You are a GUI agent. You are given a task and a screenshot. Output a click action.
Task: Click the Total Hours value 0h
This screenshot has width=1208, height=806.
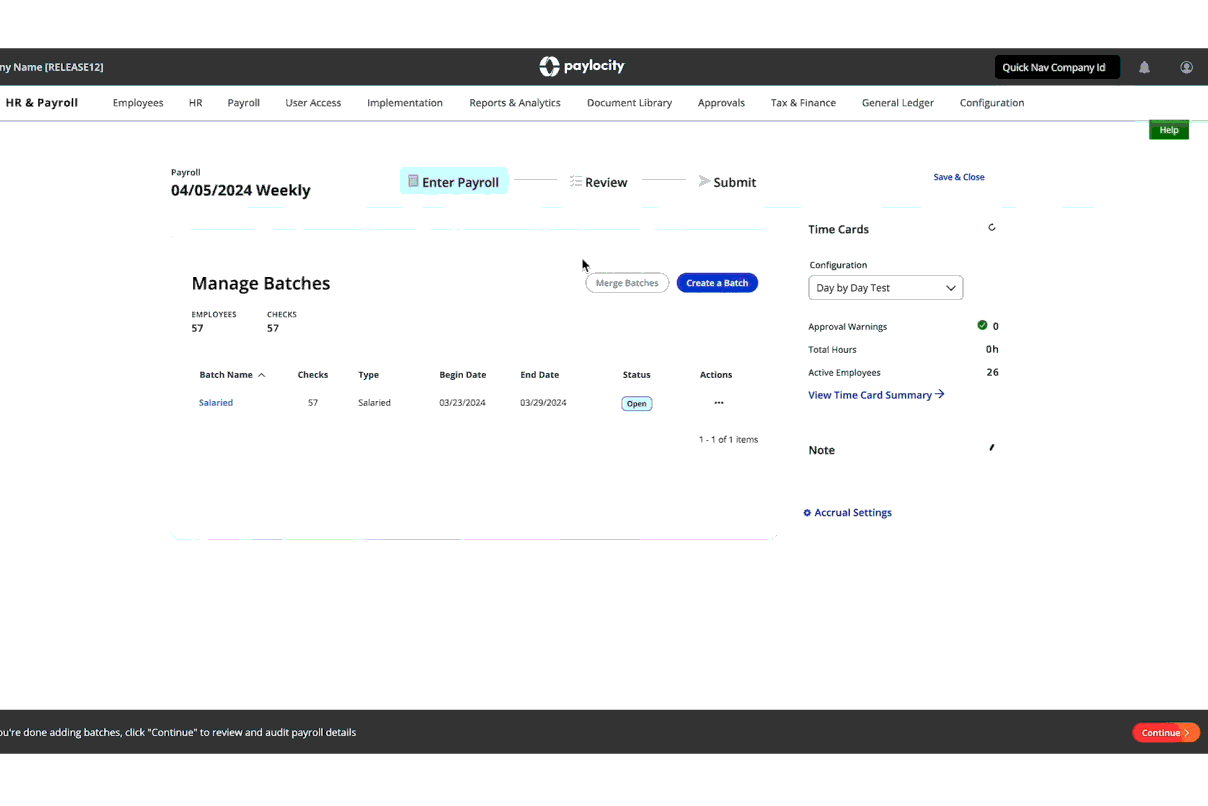992,349
